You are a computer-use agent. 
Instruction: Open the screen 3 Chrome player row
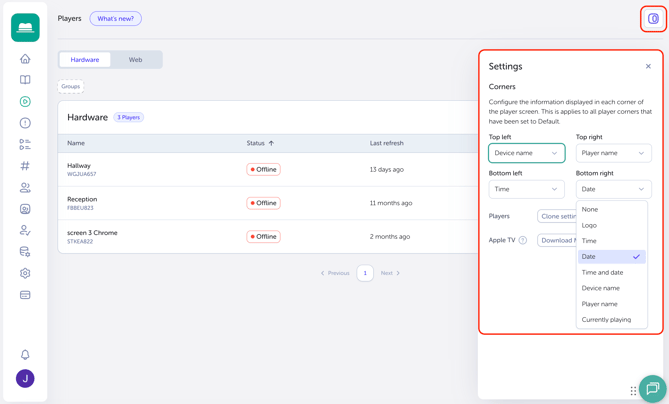(x=268, y=236)
